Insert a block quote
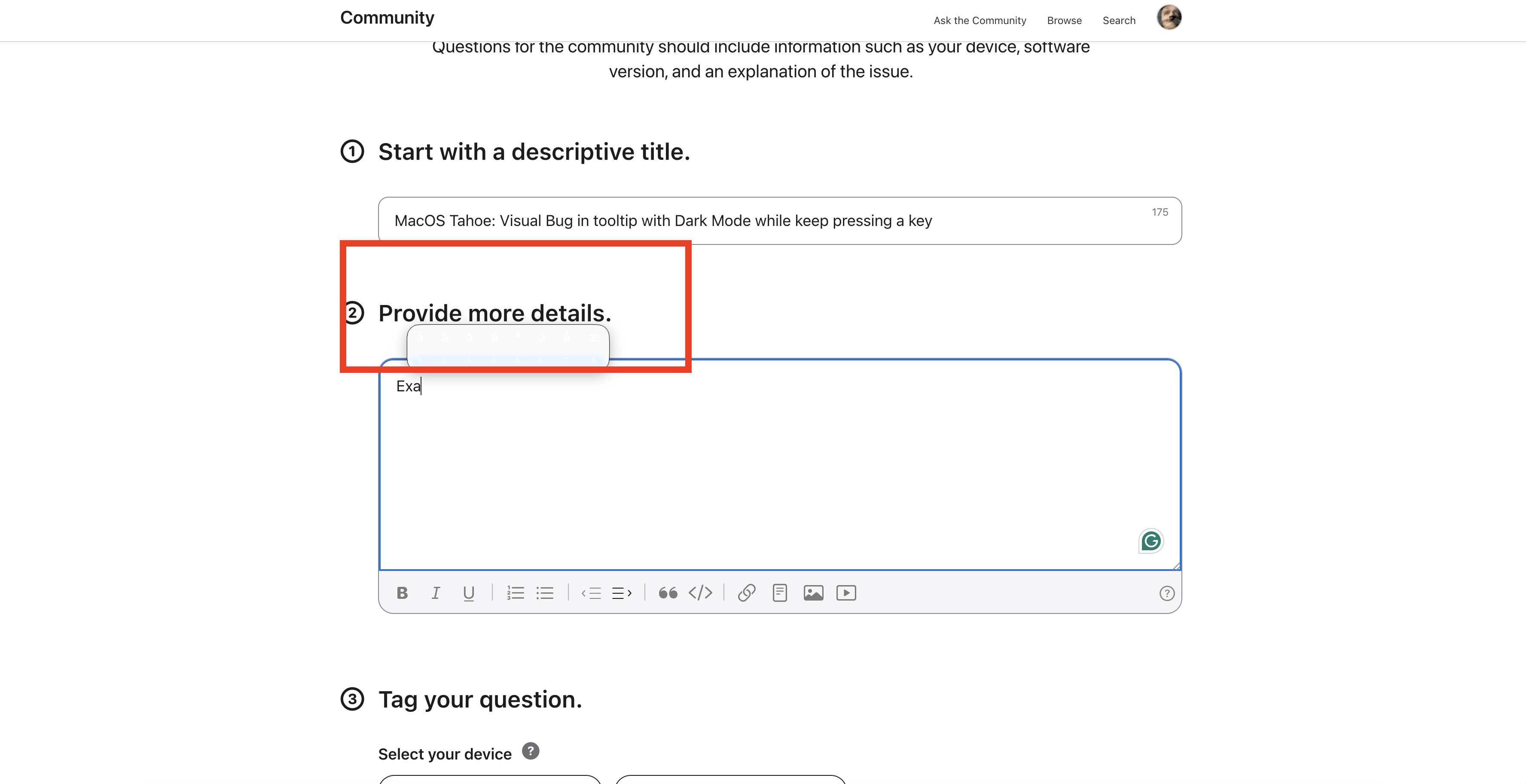Viewport: 1526px width, 784px height. coord(668,593)
